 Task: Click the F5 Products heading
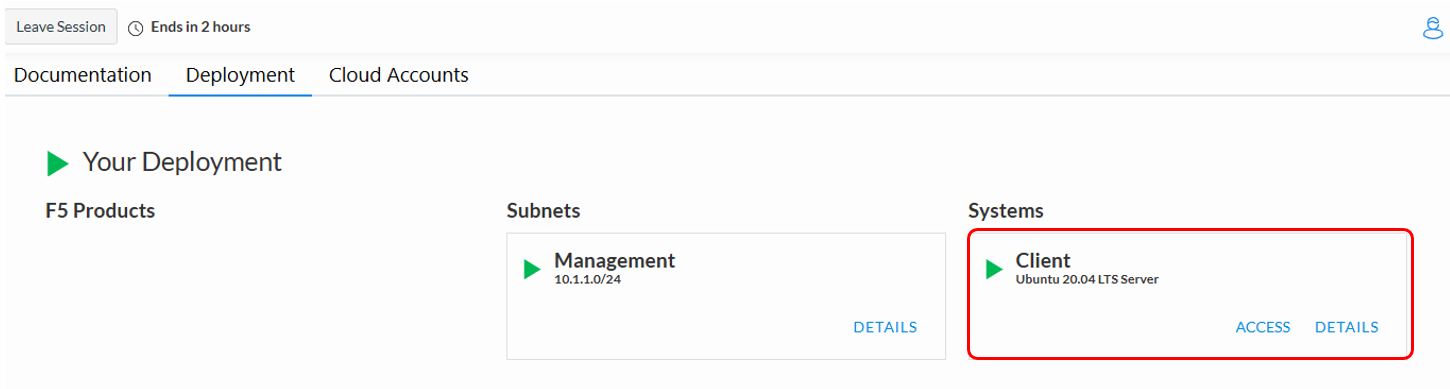coord(100,211)
